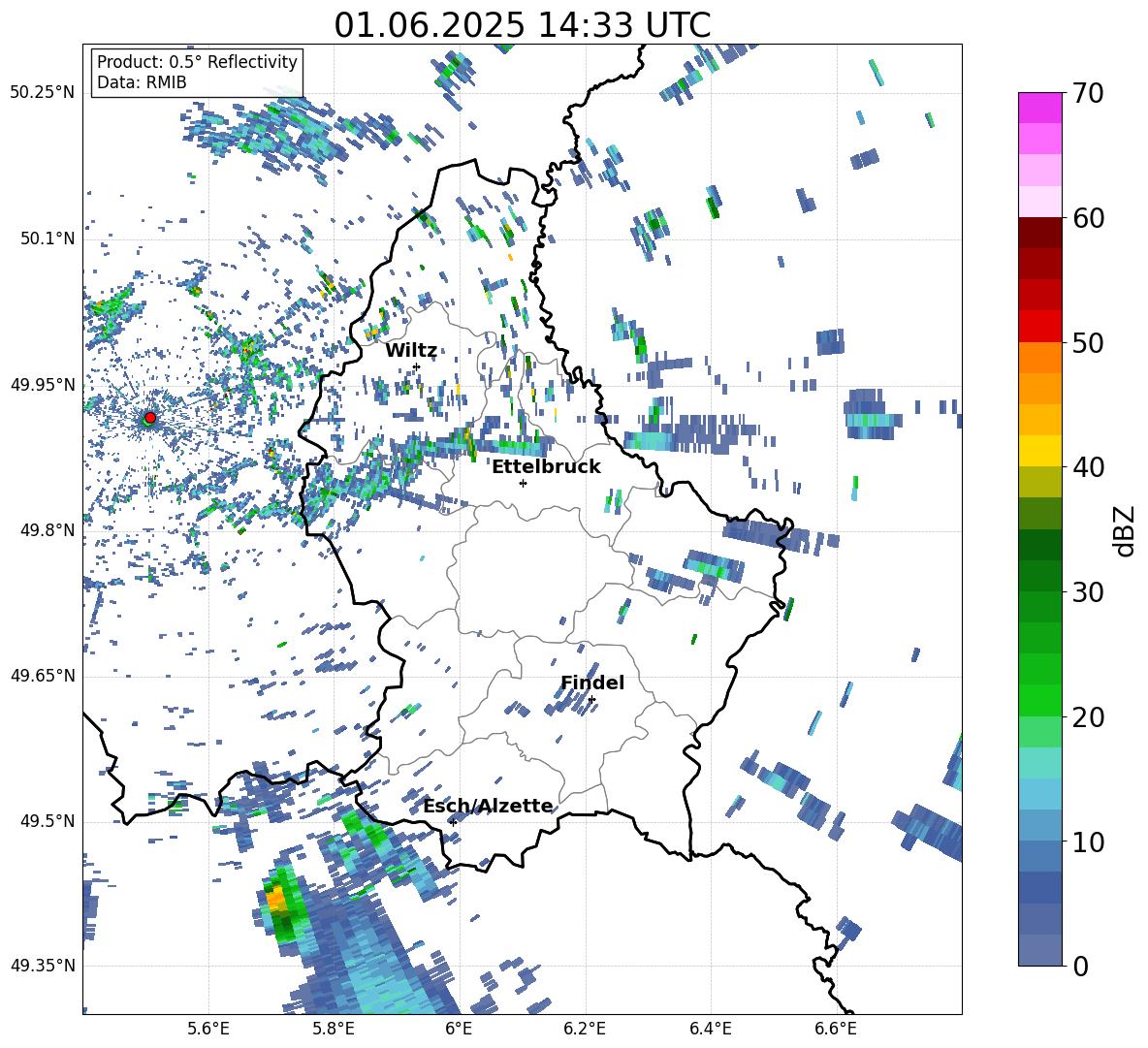Click the Wiltz cross location marker
The height and width of the screenshot is (1048, 1148).
coord(417,366)
